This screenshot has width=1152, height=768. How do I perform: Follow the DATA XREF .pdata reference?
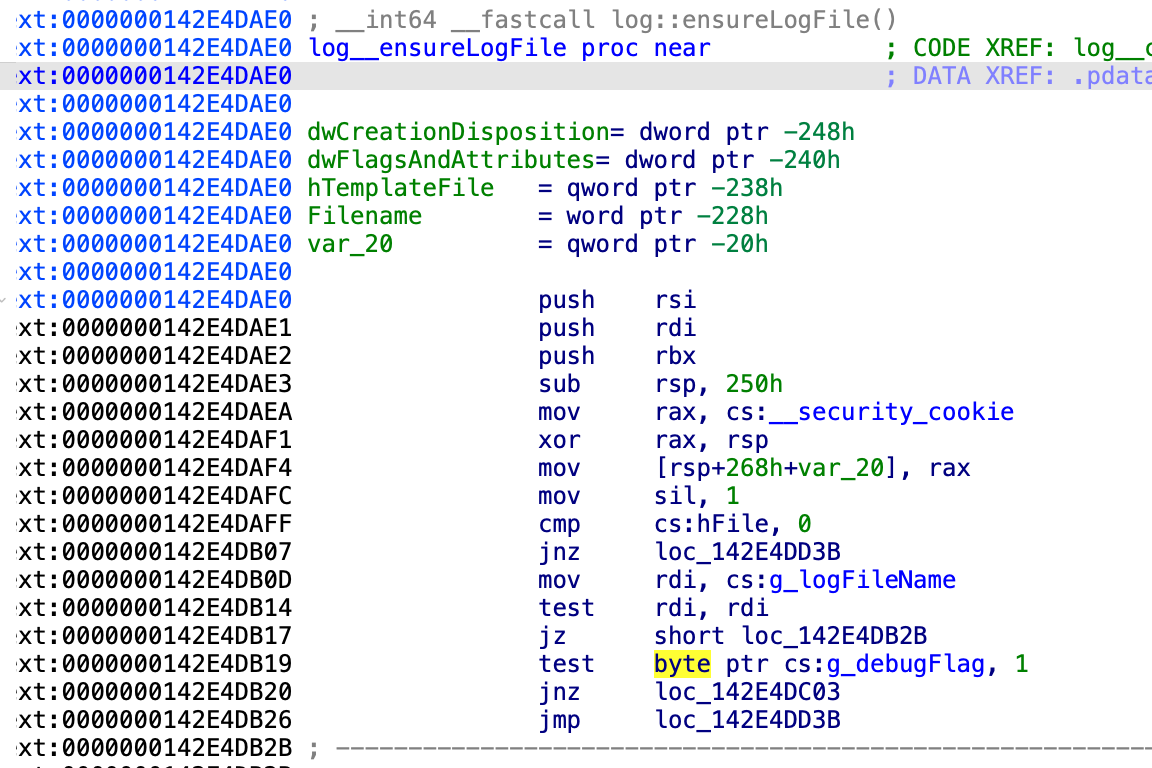[x=1018, y=76]
